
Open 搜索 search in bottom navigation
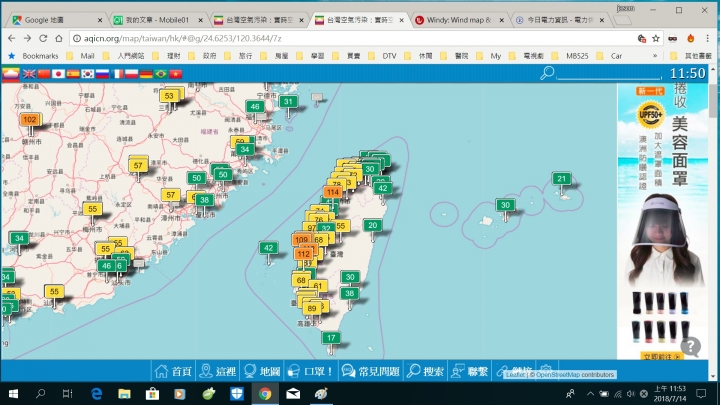click(x=426, y=371)
